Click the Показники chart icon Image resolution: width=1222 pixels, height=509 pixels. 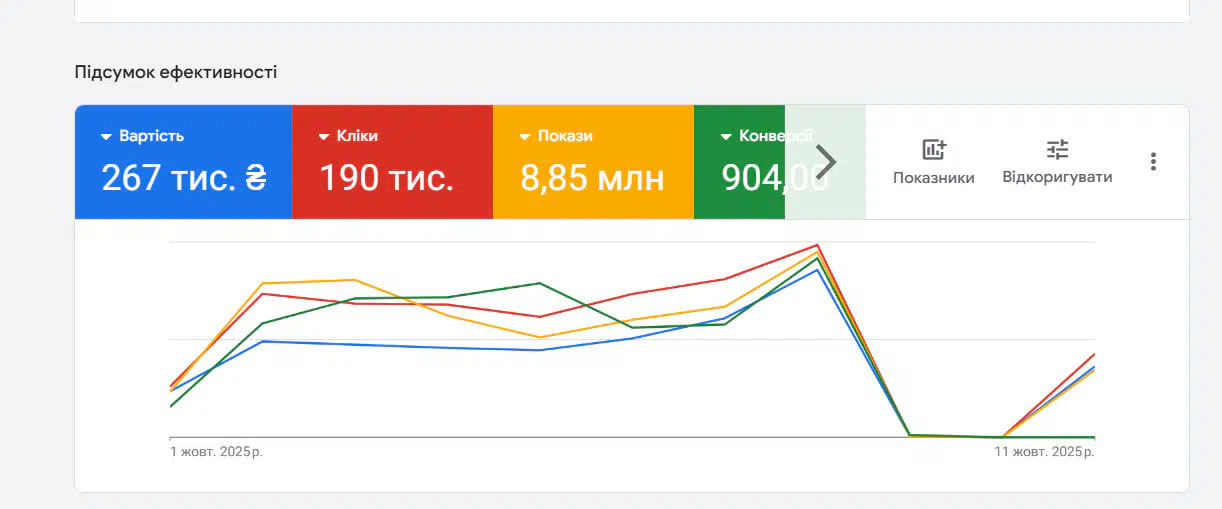pyautogui.click(x=934, y=150)
